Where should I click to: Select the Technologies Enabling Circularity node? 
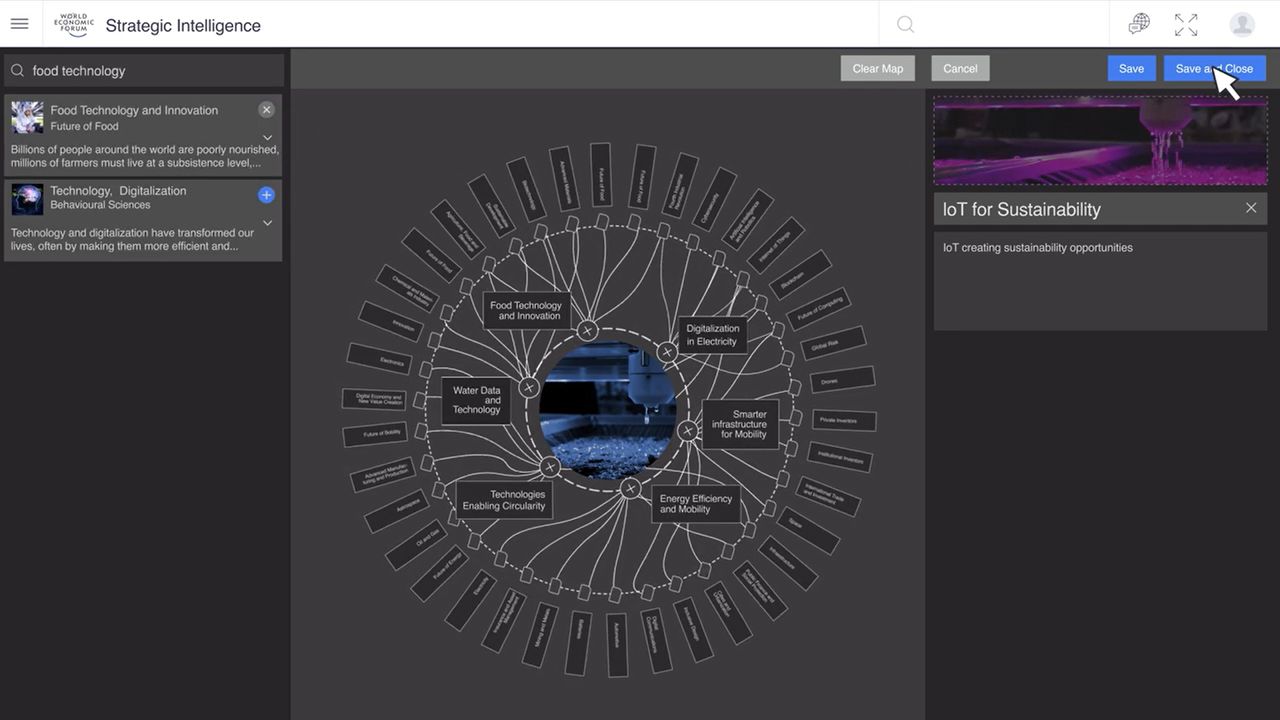point(504,500)
